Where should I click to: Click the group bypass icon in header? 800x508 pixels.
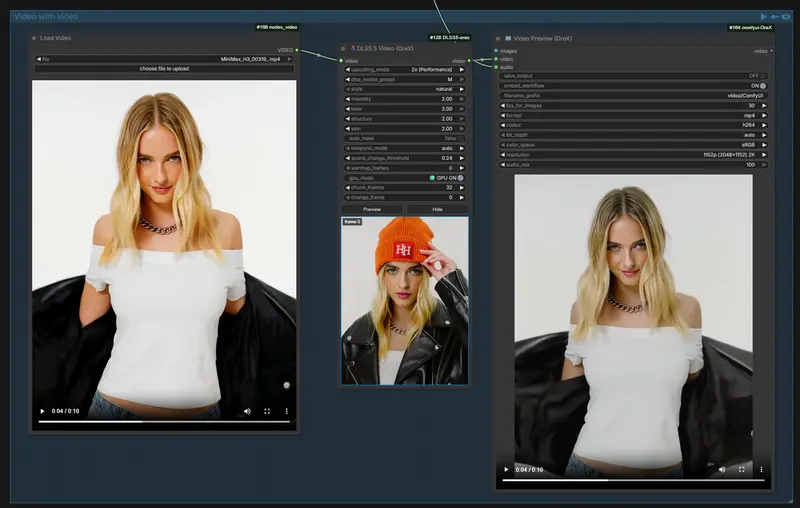(x=774, y=16)
